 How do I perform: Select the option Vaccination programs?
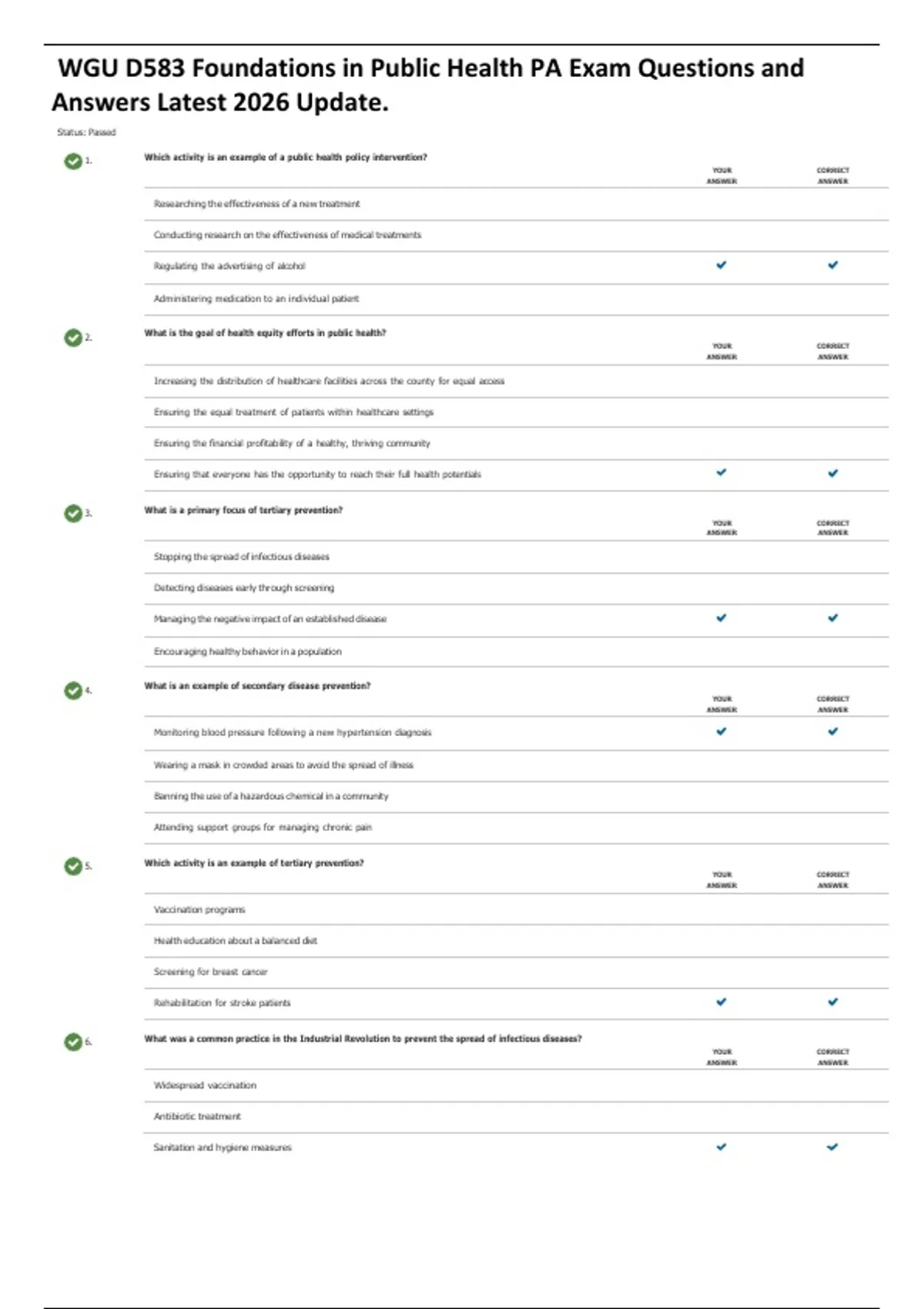point(199,909)
